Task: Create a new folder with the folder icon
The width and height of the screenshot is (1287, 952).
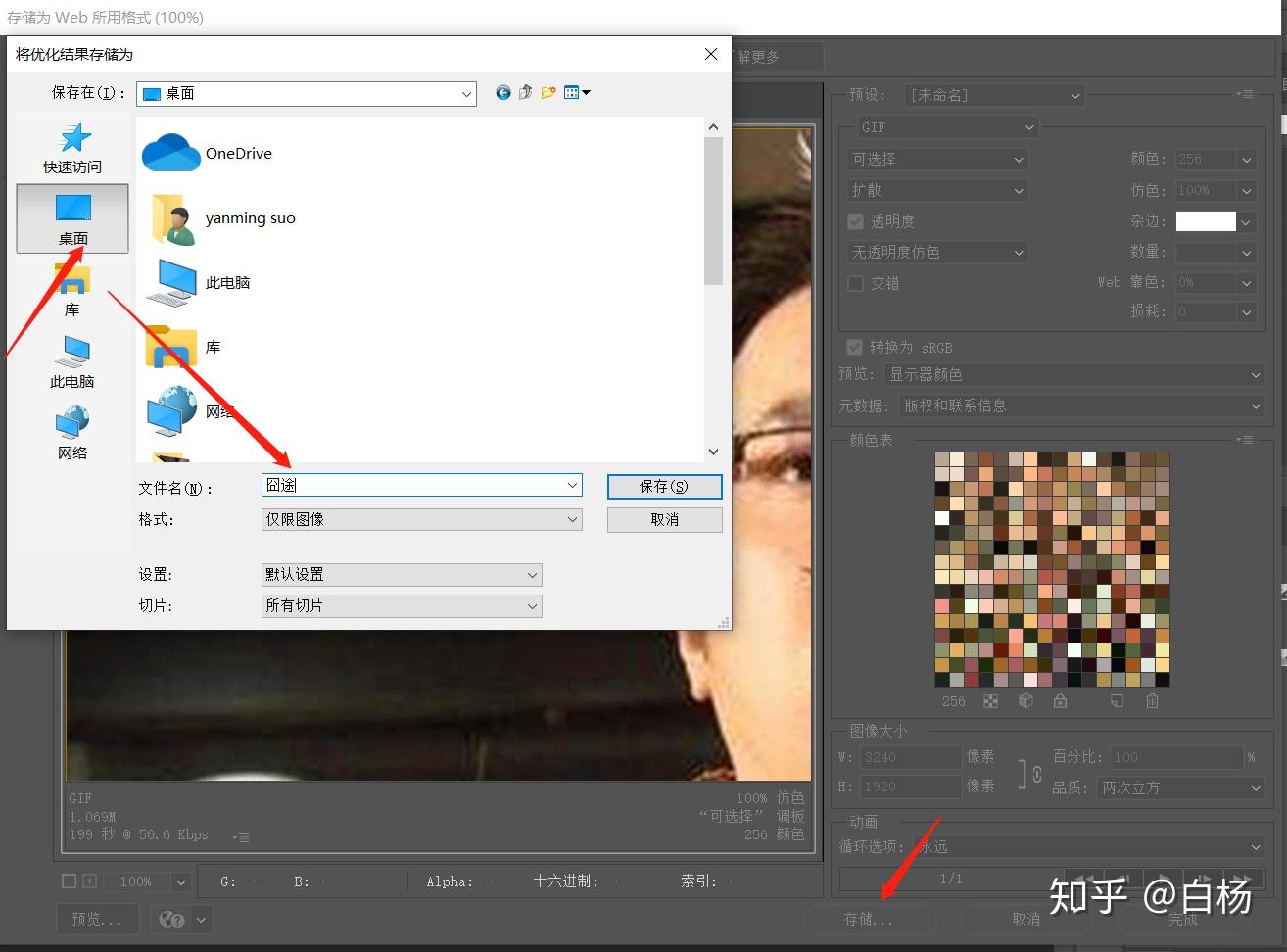Action: [x=548, y=92]
